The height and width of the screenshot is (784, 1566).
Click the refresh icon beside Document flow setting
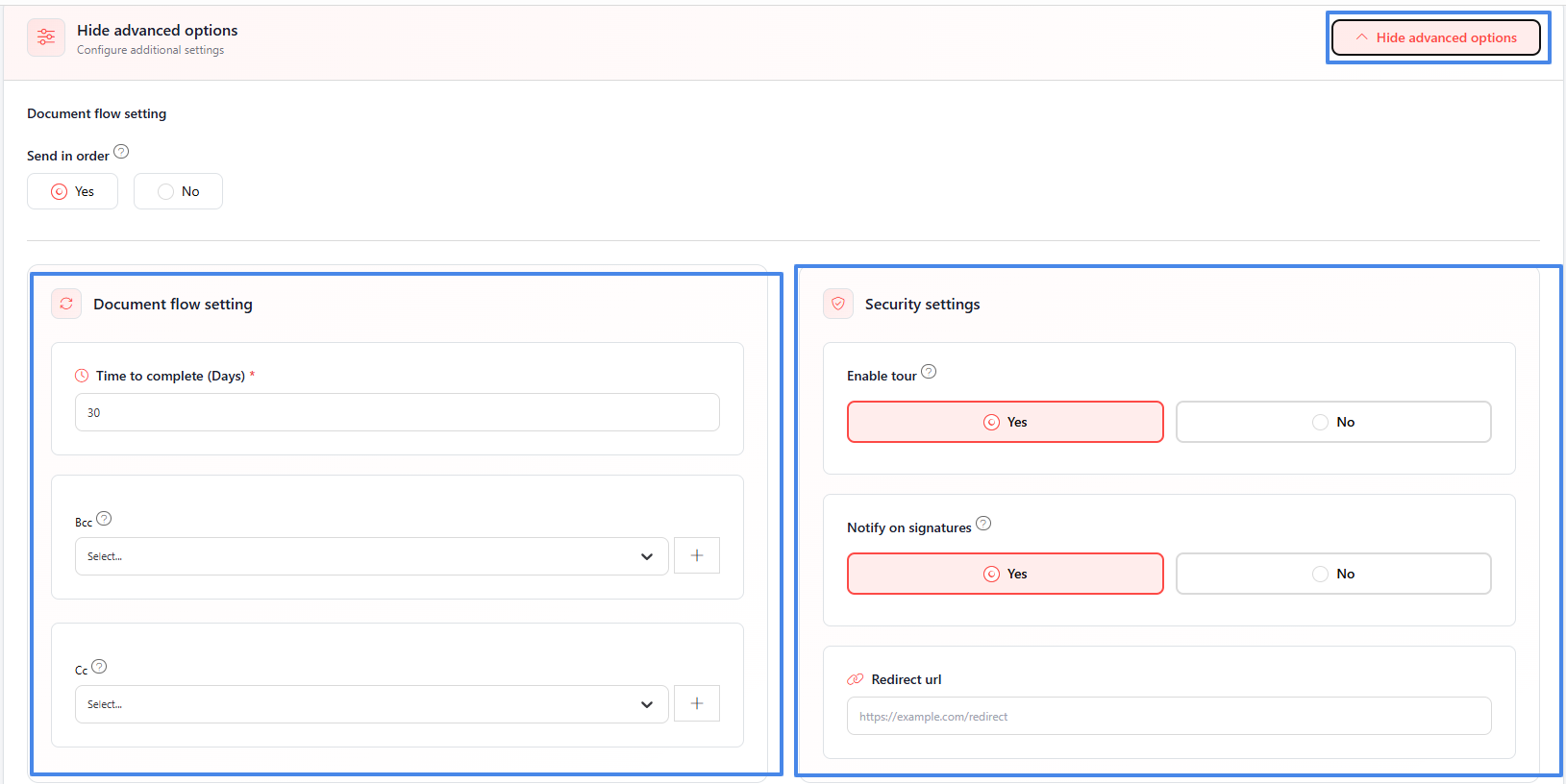click(66, 304)
